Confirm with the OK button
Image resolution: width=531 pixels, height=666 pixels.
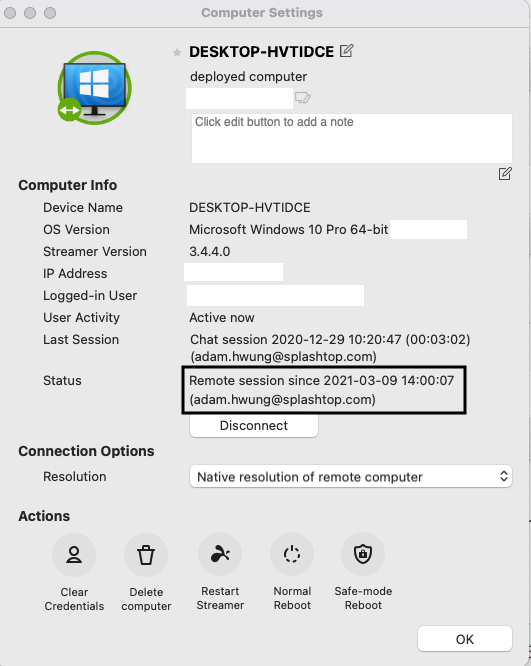point(465,639)
